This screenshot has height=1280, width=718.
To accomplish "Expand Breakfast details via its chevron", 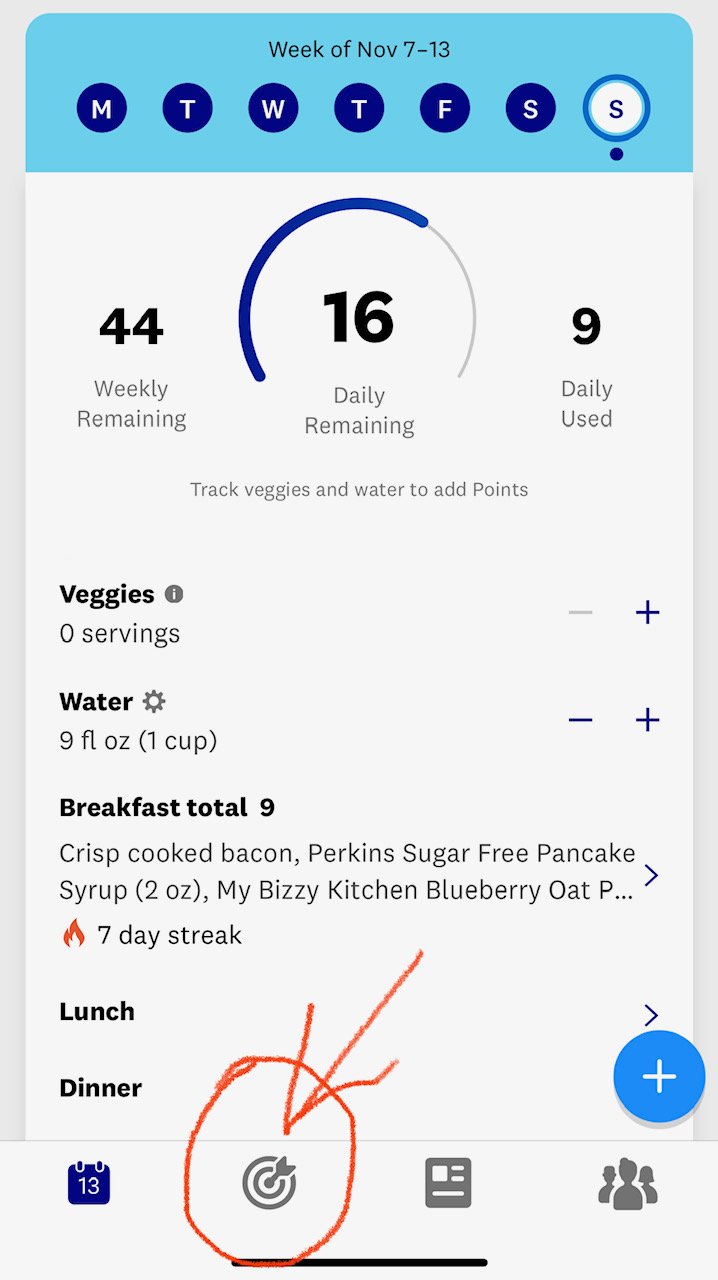I will coord(652,874).
